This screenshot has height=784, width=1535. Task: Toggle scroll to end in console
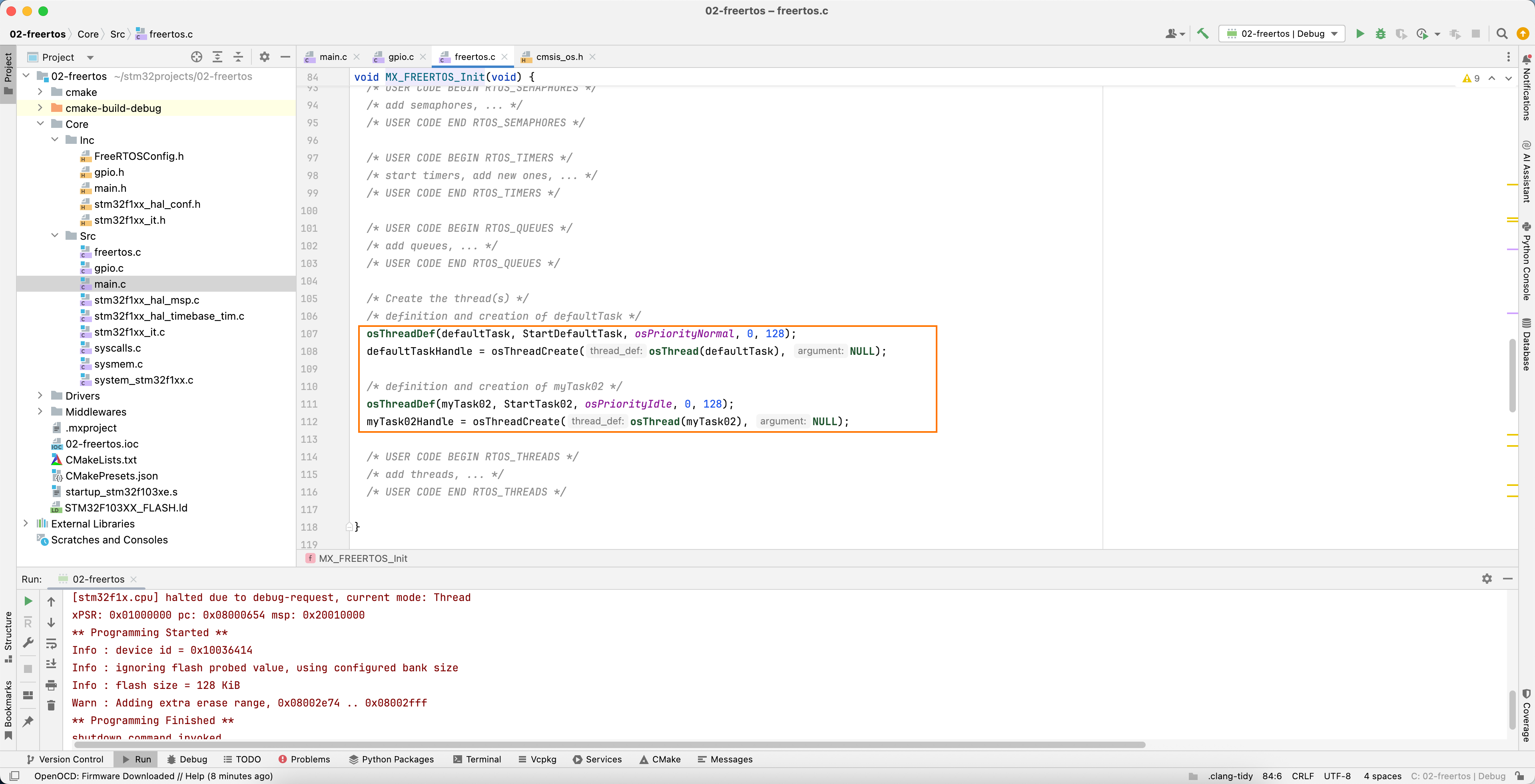(51, 664)
